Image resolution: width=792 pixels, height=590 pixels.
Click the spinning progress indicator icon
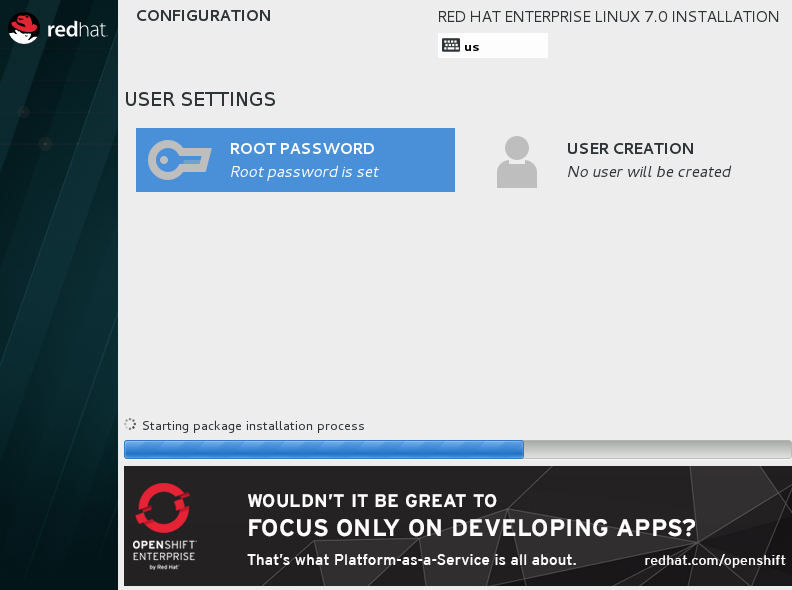[130, 424]
